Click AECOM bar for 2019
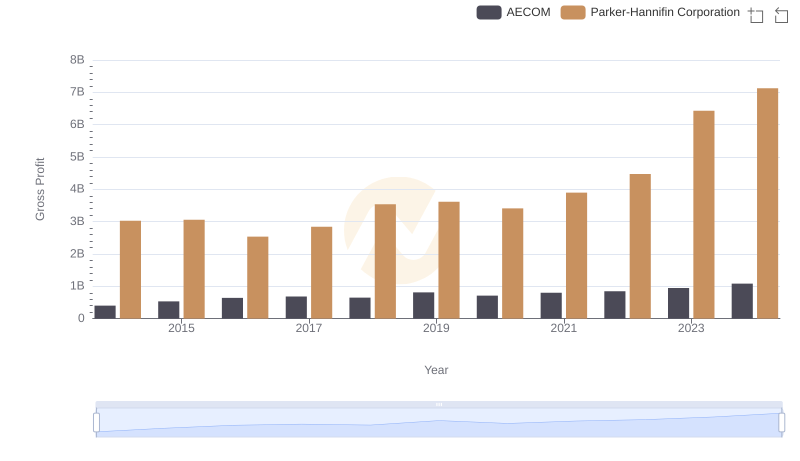The height and width of the screenshot is (461, 800). (x=423, y=305)
